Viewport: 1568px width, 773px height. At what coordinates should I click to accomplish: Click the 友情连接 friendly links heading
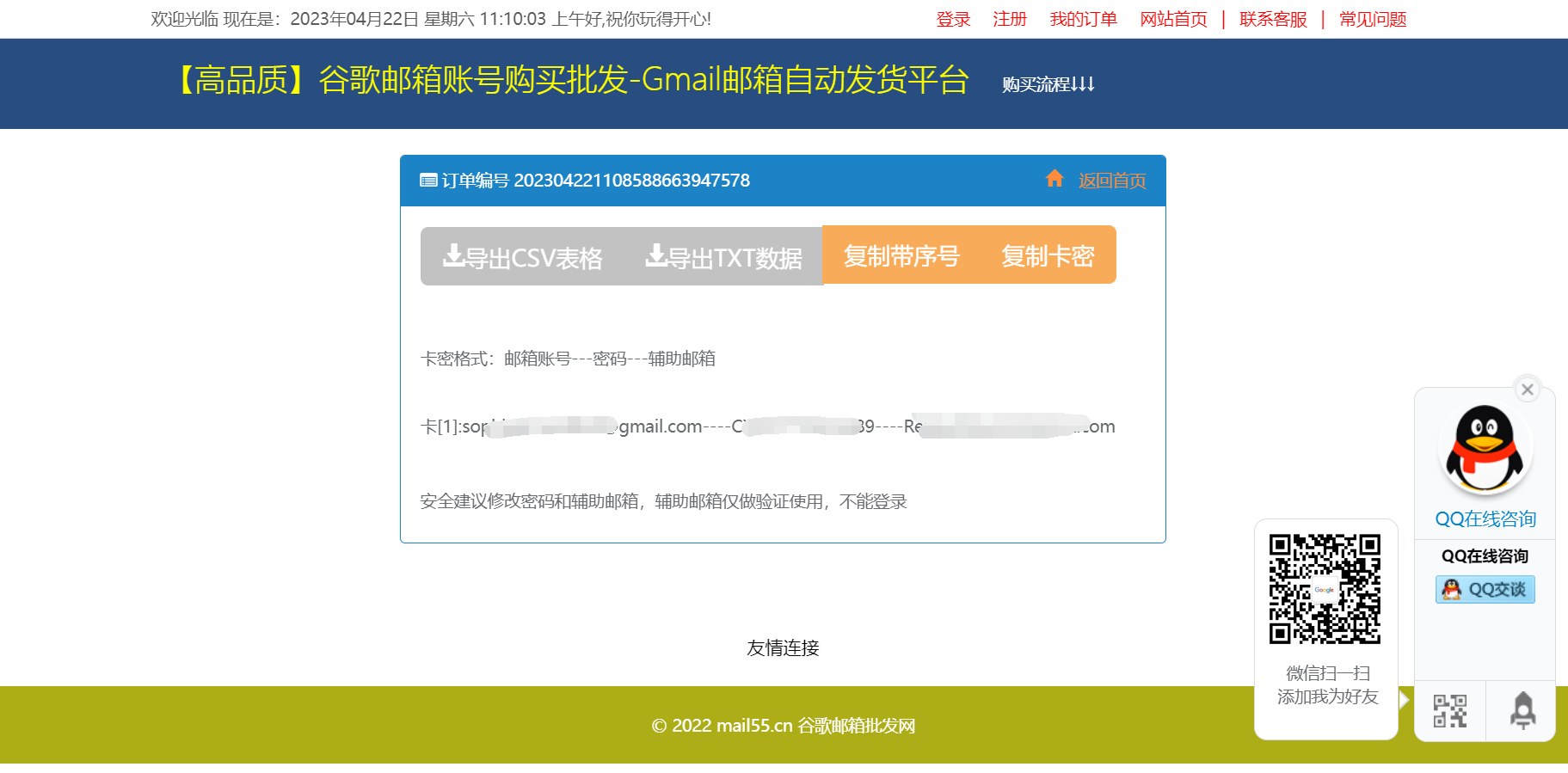coord(783,648)
